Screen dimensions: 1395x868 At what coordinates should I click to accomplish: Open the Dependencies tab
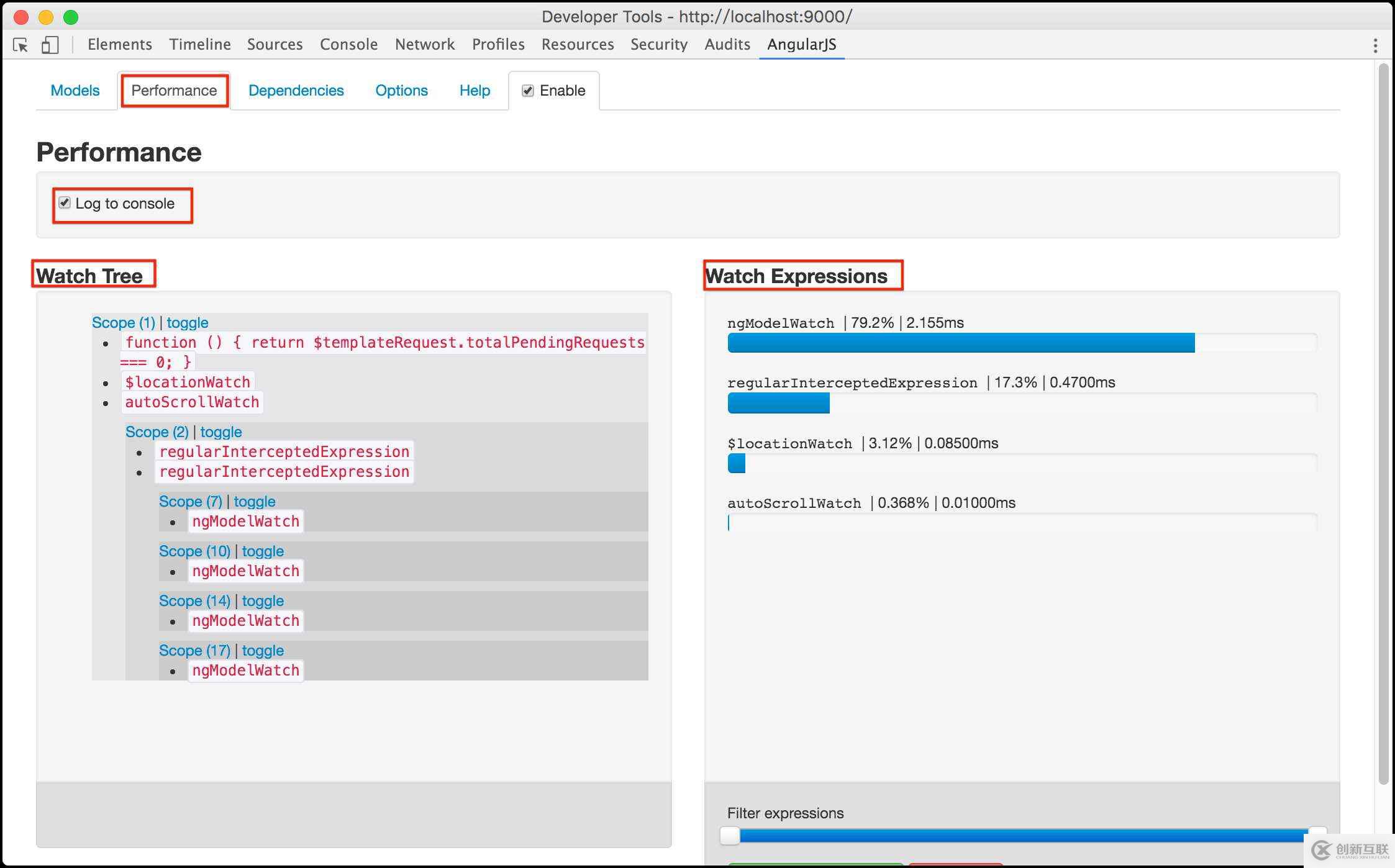click(x=296, y=91)
